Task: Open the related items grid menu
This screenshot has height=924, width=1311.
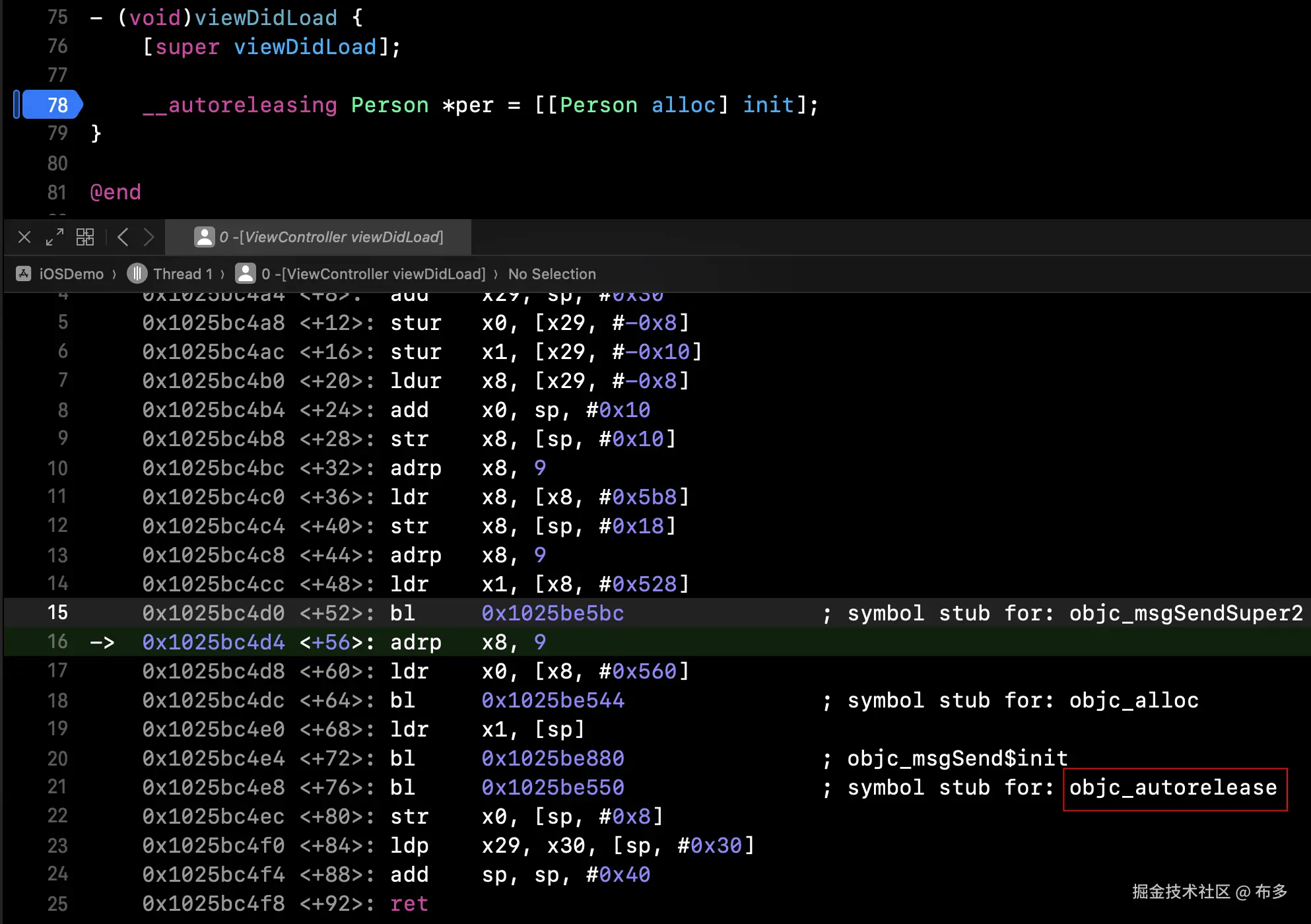Action: [85, 237]
